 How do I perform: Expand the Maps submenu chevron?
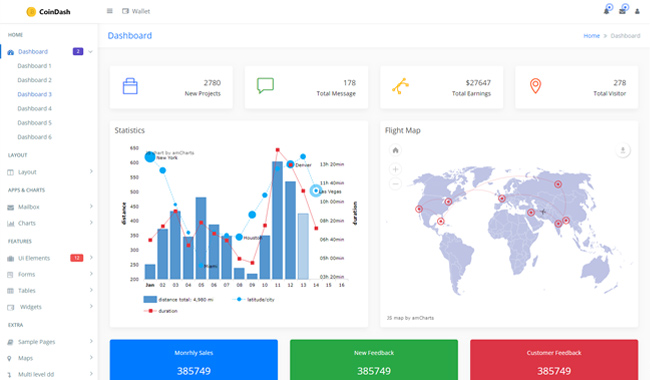click(x=91, y=357)
